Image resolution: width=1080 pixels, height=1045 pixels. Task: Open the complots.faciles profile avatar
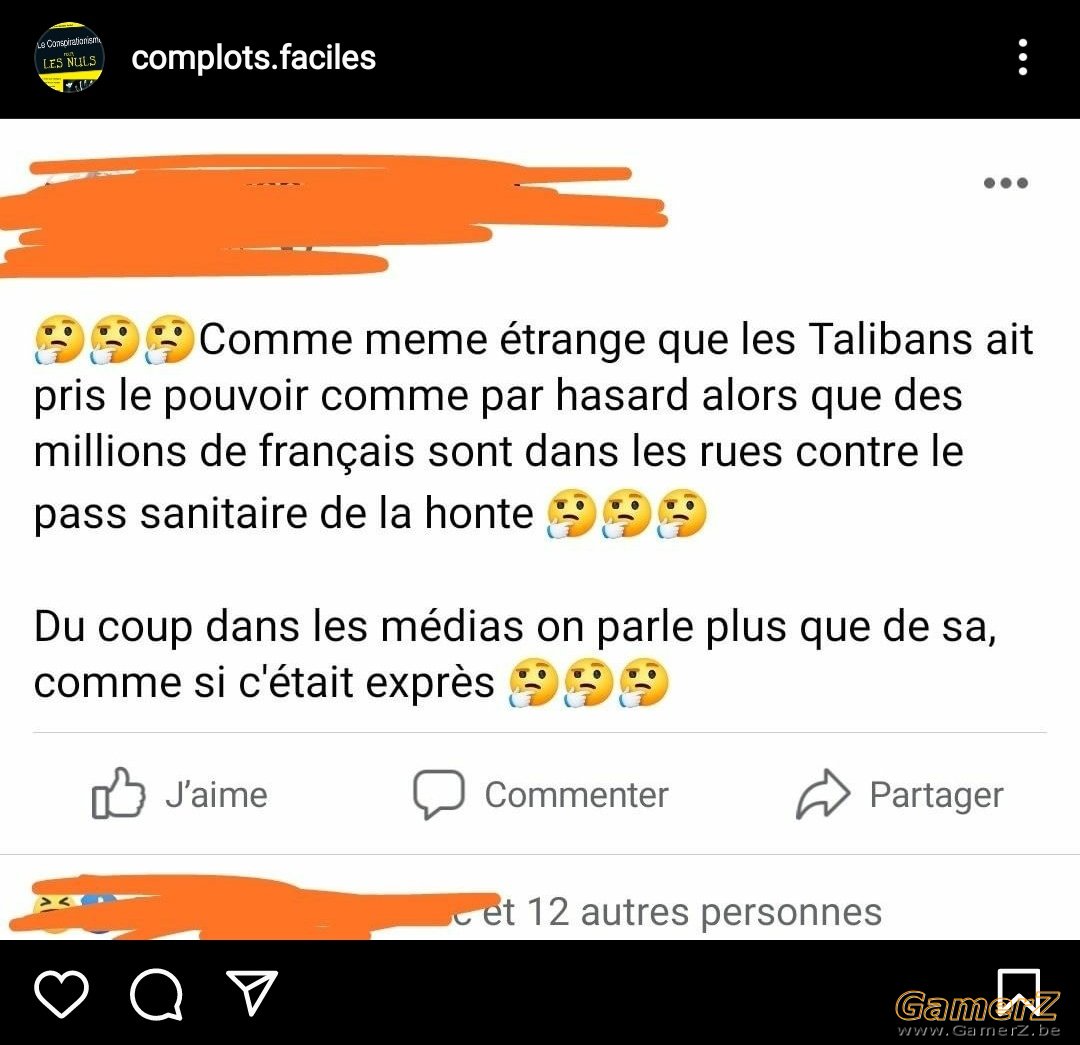[69, 58]
